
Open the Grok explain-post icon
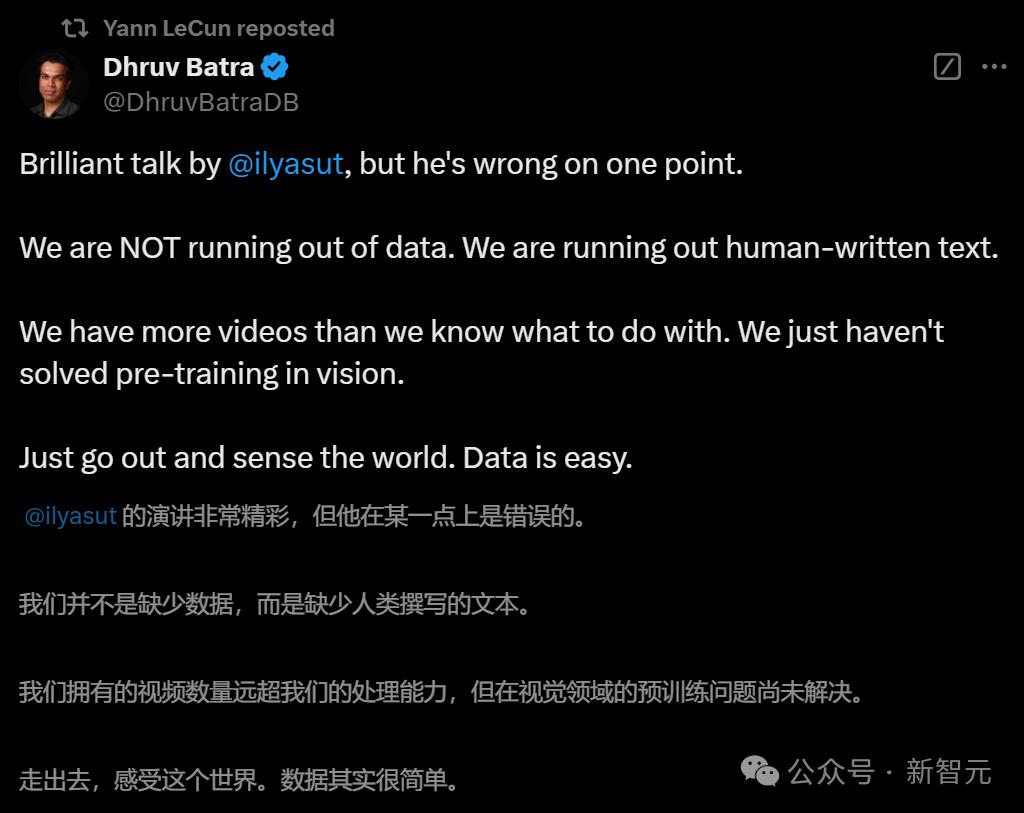click(946, 67)
